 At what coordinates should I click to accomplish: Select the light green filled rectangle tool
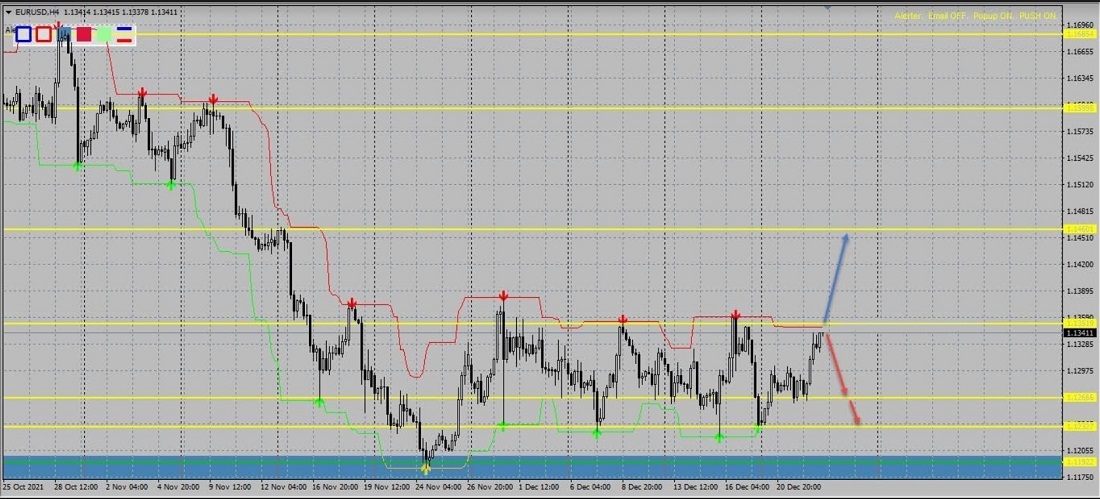pos(104,34)
